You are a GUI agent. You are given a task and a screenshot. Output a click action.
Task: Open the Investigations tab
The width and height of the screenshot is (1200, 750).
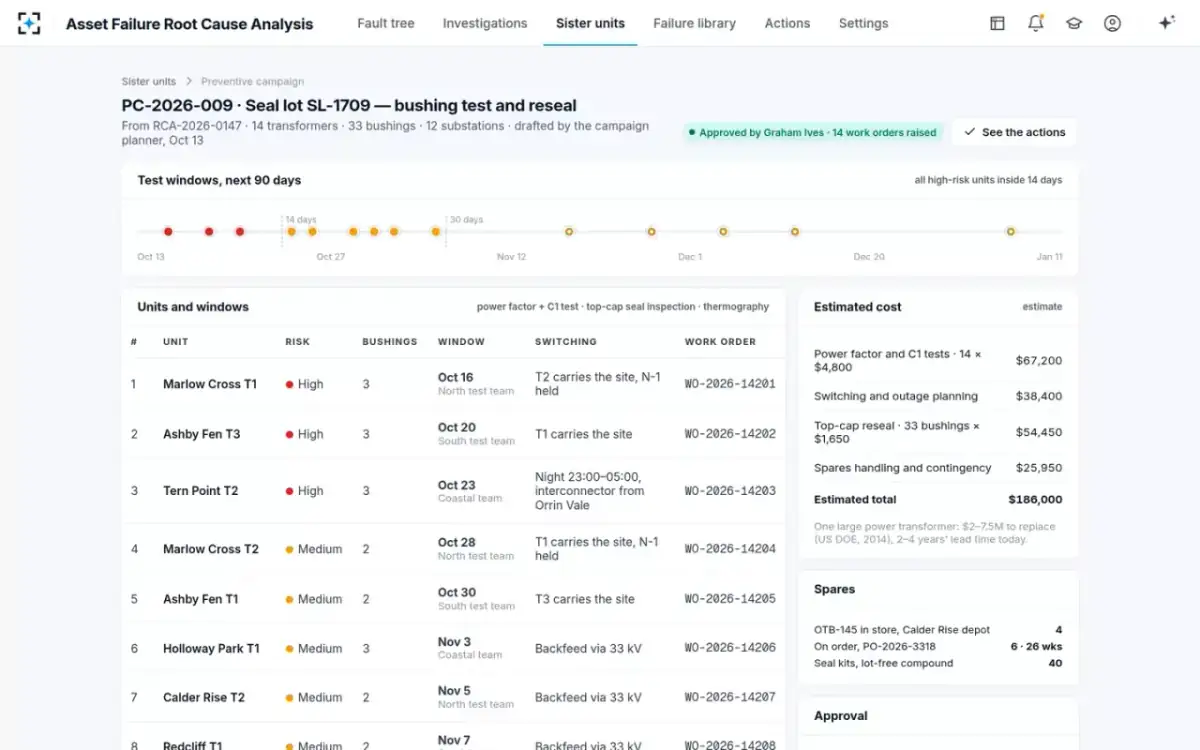(x=485, y=23)
